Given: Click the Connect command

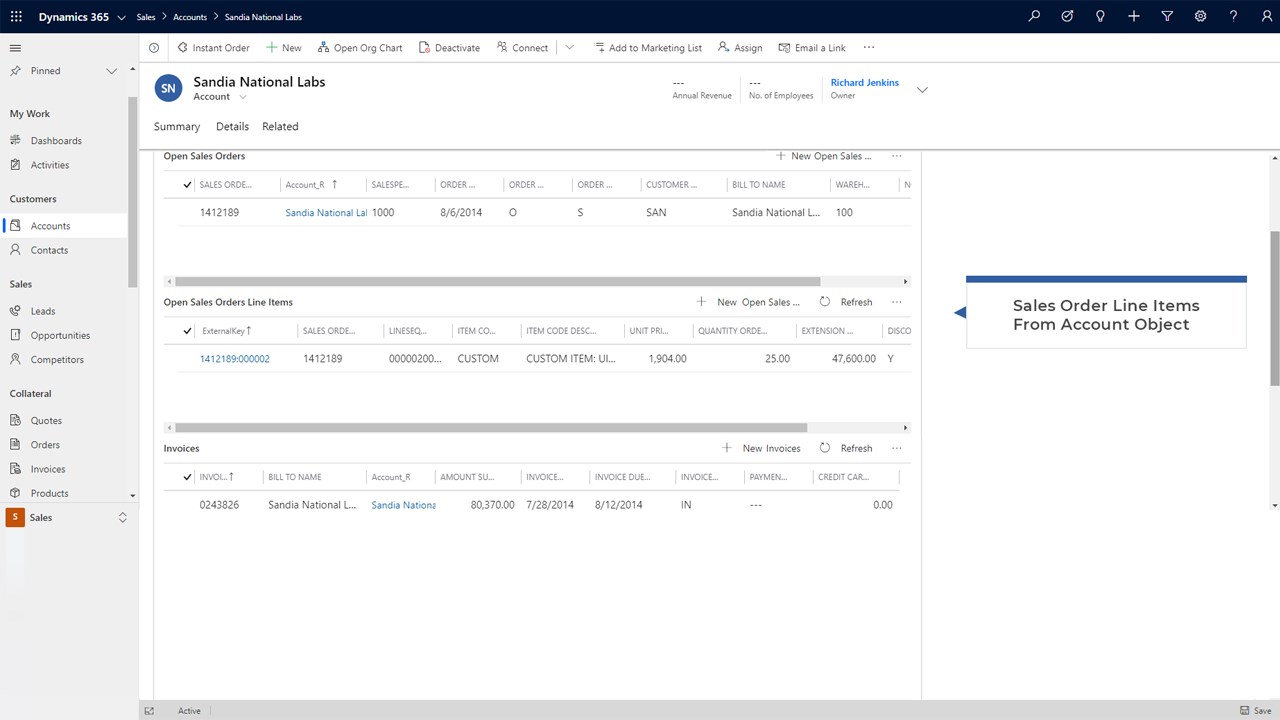Looking at the screenshot, I should [522, 48].
